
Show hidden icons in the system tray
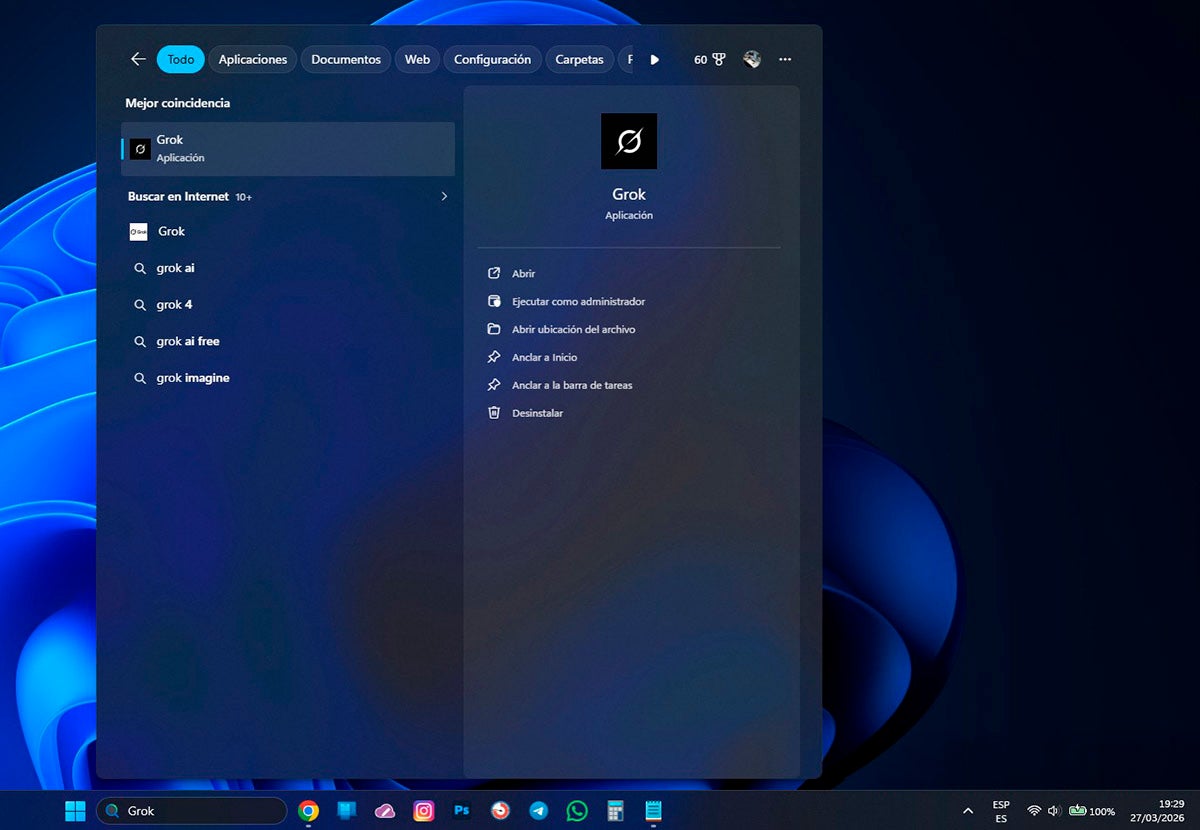(x=968, y=810)
